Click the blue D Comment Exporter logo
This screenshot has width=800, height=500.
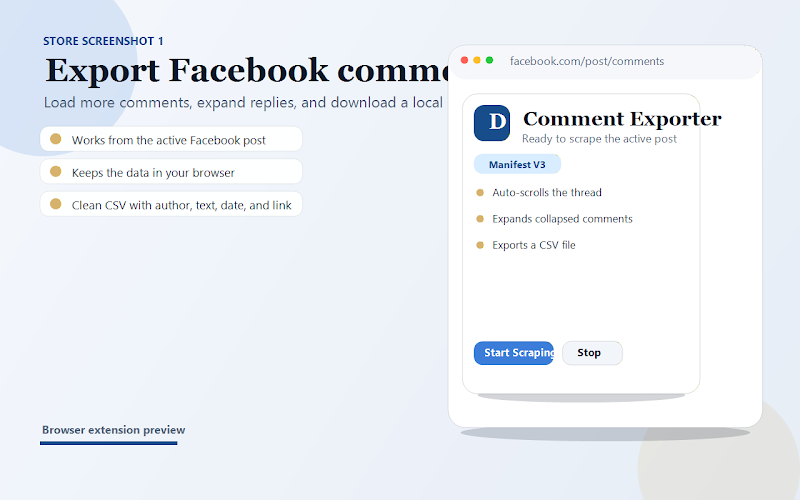[x=492, y=123]
